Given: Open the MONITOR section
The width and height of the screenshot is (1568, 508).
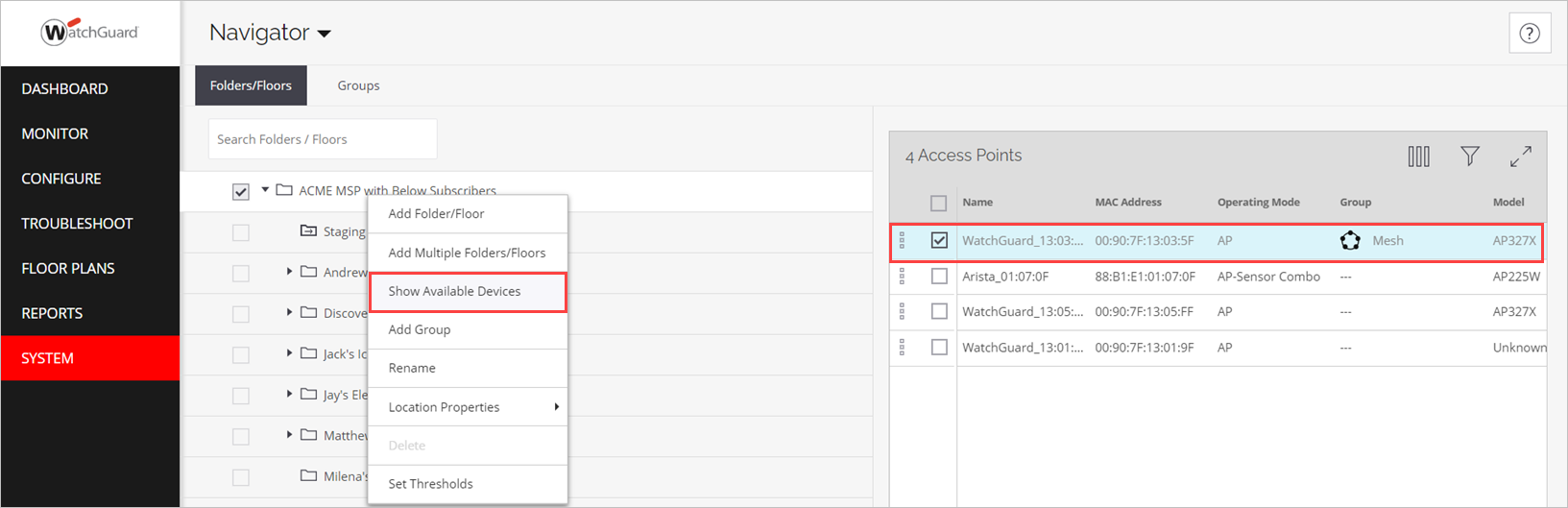Looking at the screenshot, I should click(x=90, y=133).
